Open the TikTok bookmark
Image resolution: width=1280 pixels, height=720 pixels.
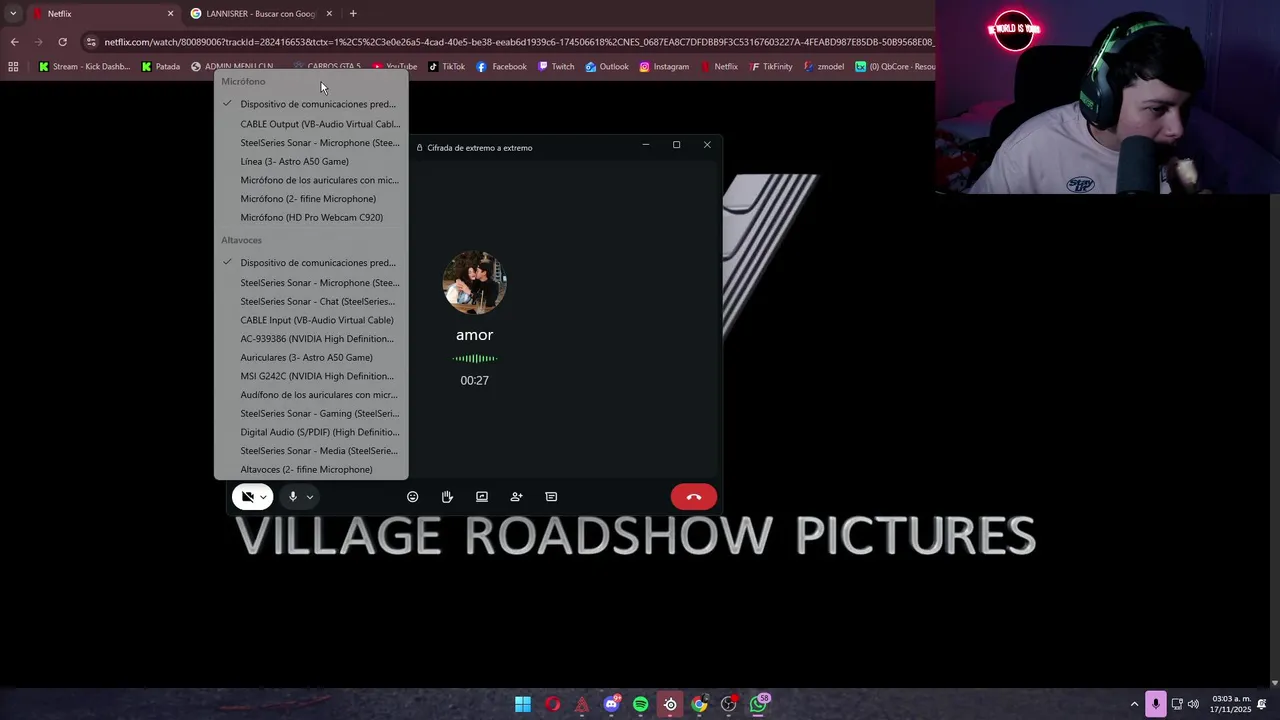[446, 67]
